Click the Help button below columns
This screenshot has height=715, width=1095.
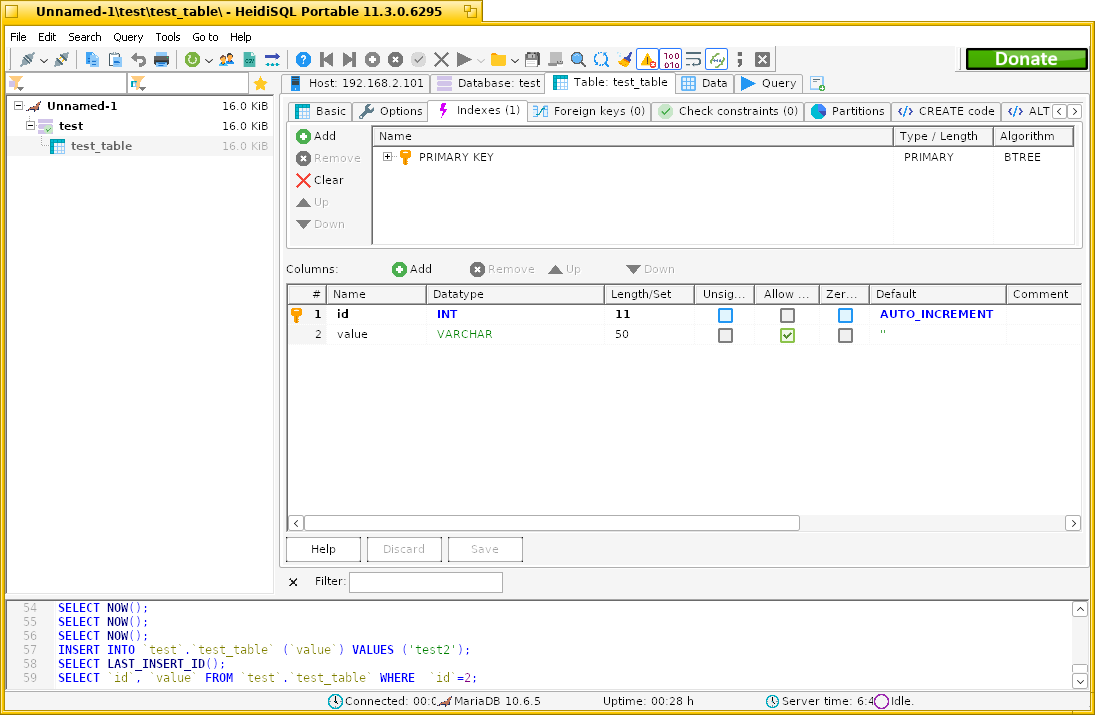323,549
